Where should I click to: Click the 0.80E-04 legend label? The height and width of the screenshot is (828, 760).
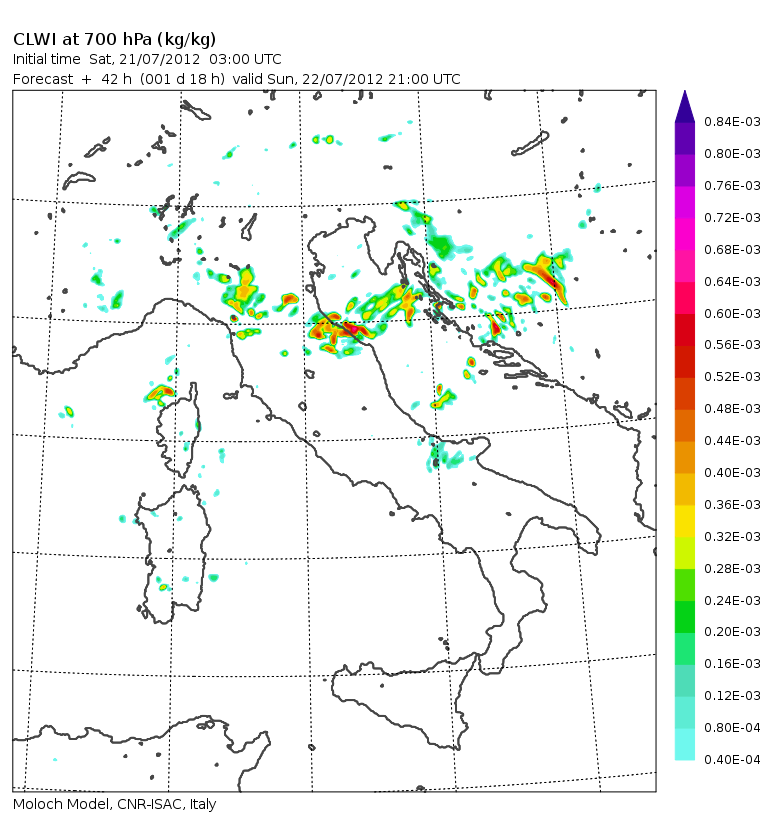tap(732, 728)
